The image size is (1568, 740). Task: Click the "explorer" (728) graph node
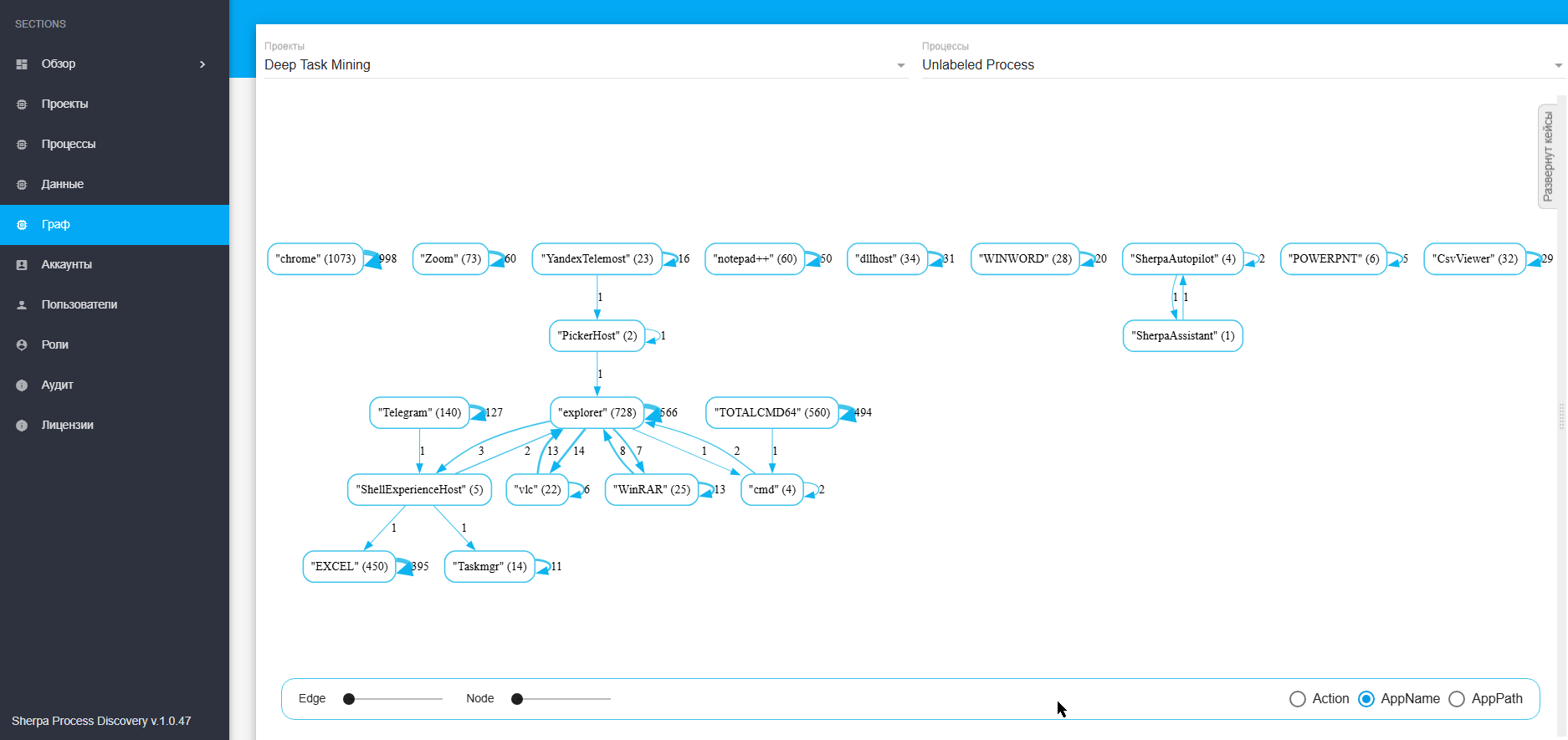[597, 413]
